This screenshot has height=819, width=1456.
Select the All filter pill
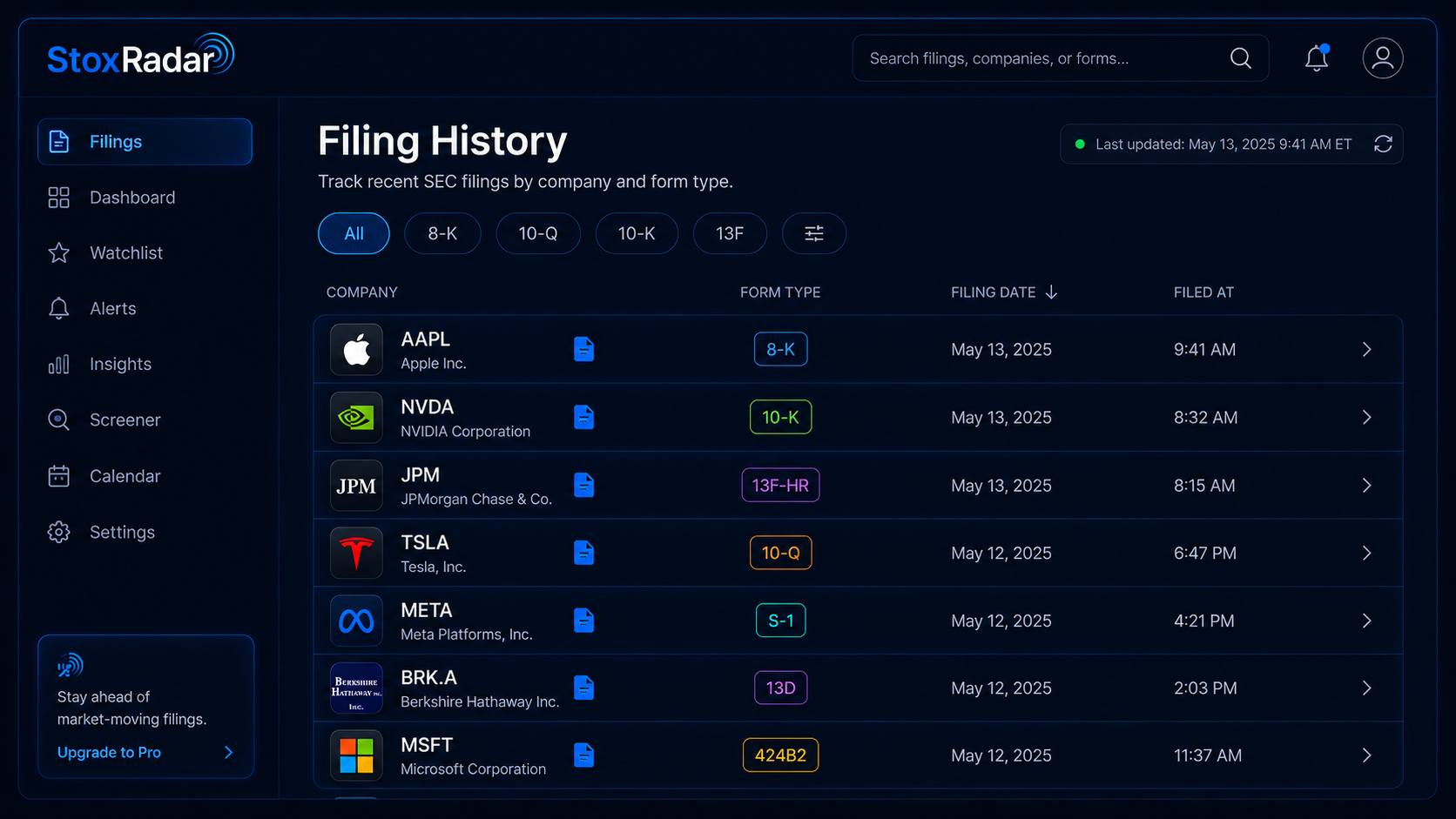(x=354, y=233)
